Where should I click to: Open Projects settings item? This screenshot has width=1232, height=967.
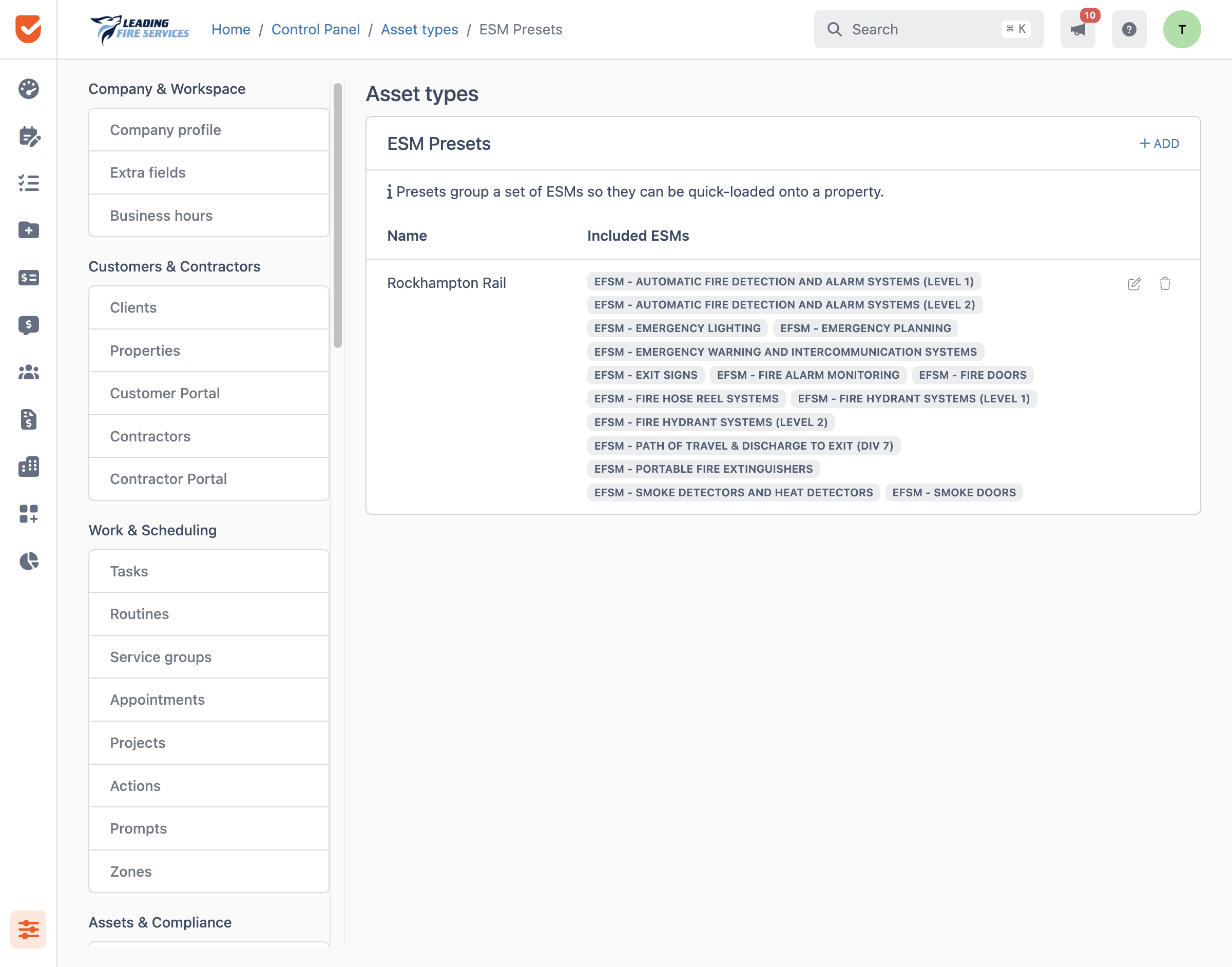coord(208,742)
